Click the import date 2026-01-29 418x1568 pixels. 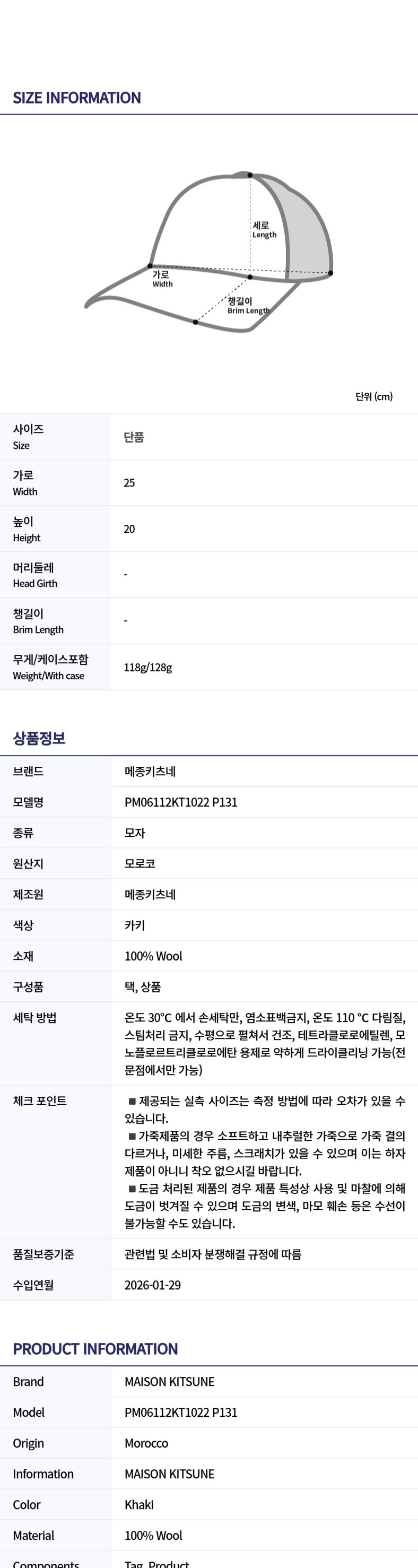[153, 1285]
